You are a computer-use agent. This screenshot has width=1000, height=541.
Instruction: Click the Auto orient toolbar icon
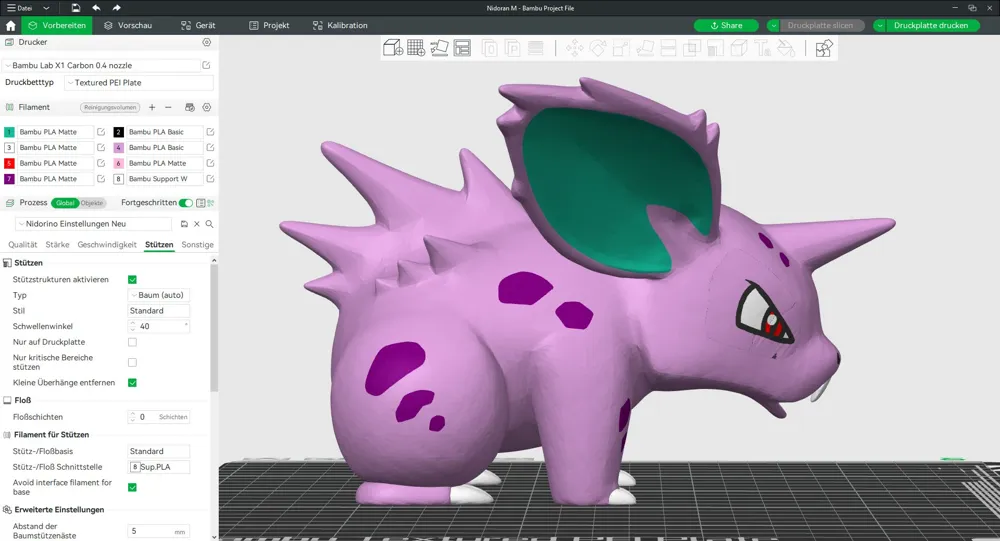coord(439,48)
